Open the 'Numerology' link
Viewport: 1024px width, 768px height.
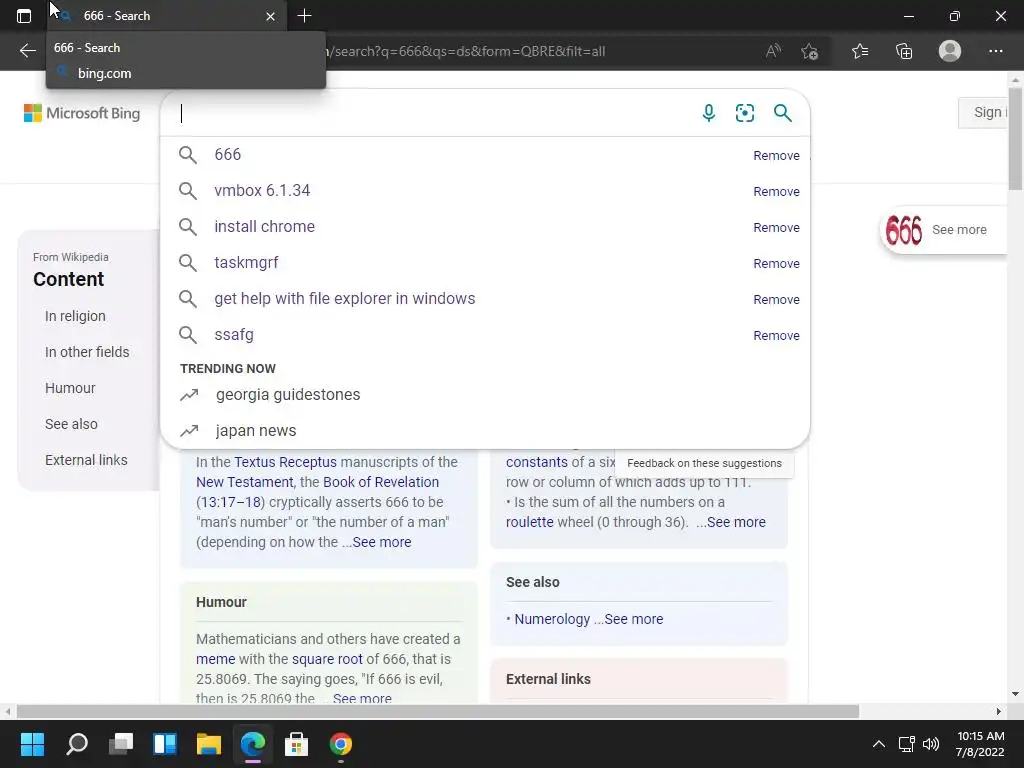pos(552,619)
